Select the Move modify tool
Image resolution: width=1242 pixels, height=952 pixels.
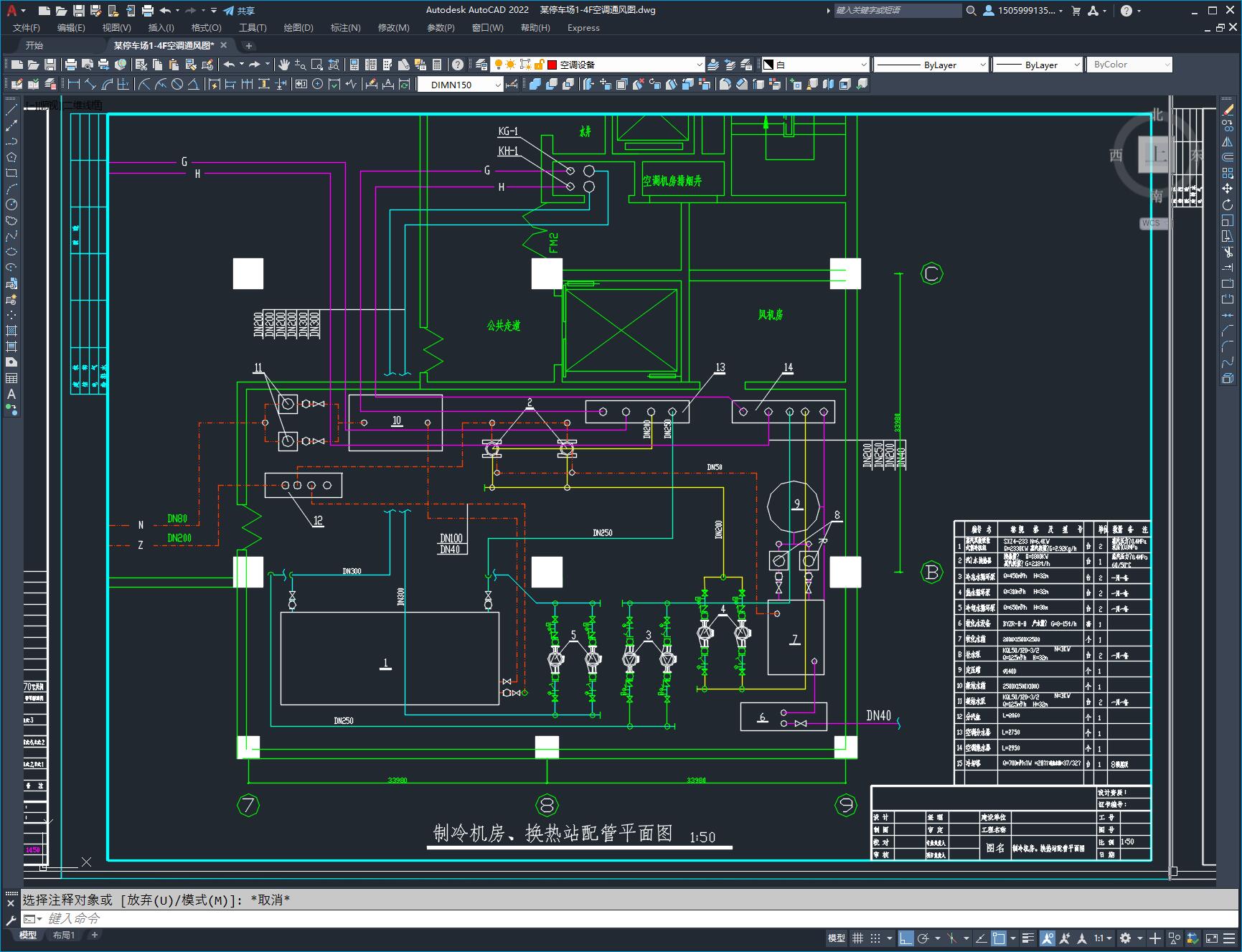[x=1228, y=189]
